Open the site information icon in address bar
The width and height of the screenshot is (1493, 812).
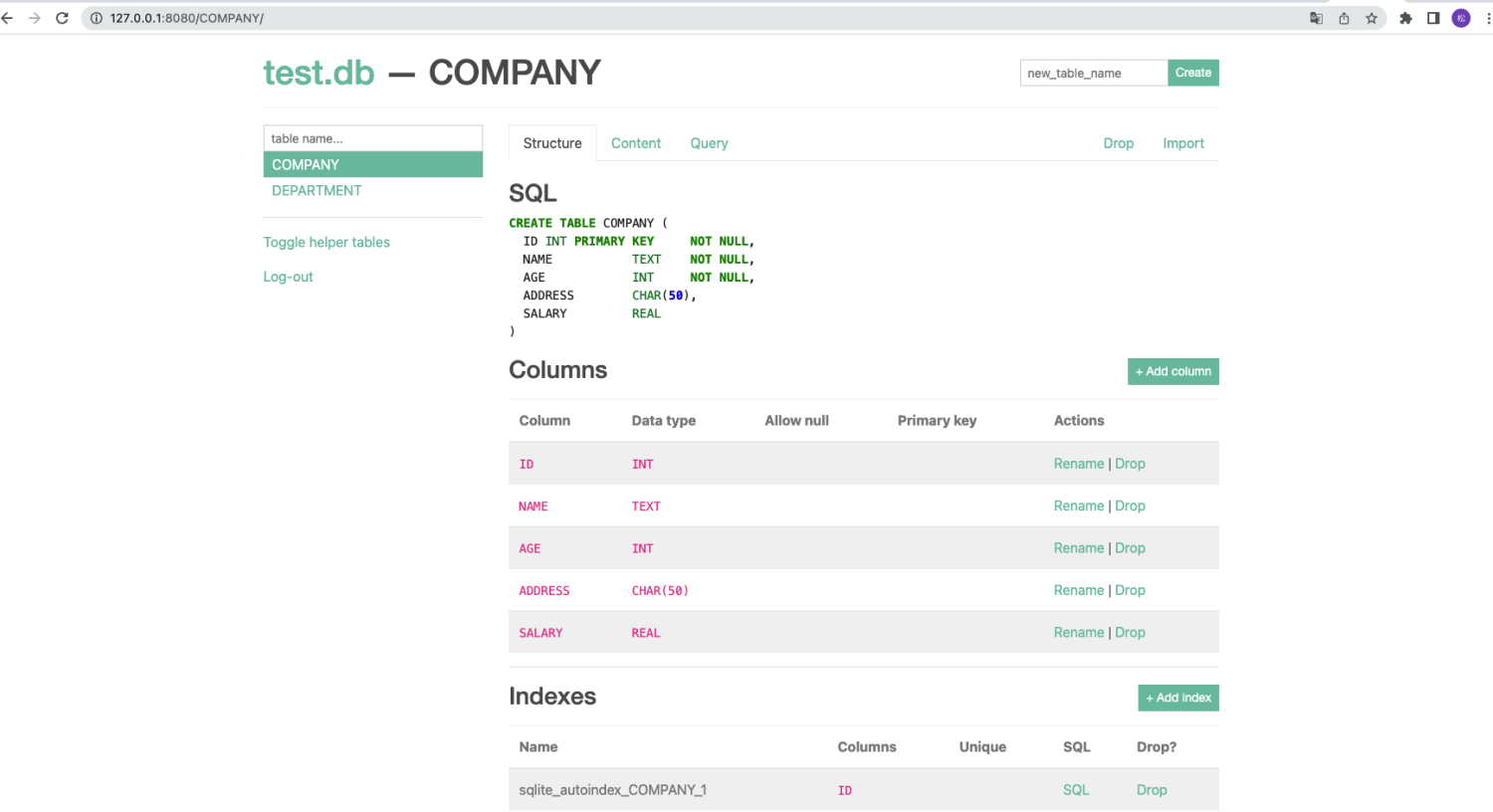pos(97,18)
